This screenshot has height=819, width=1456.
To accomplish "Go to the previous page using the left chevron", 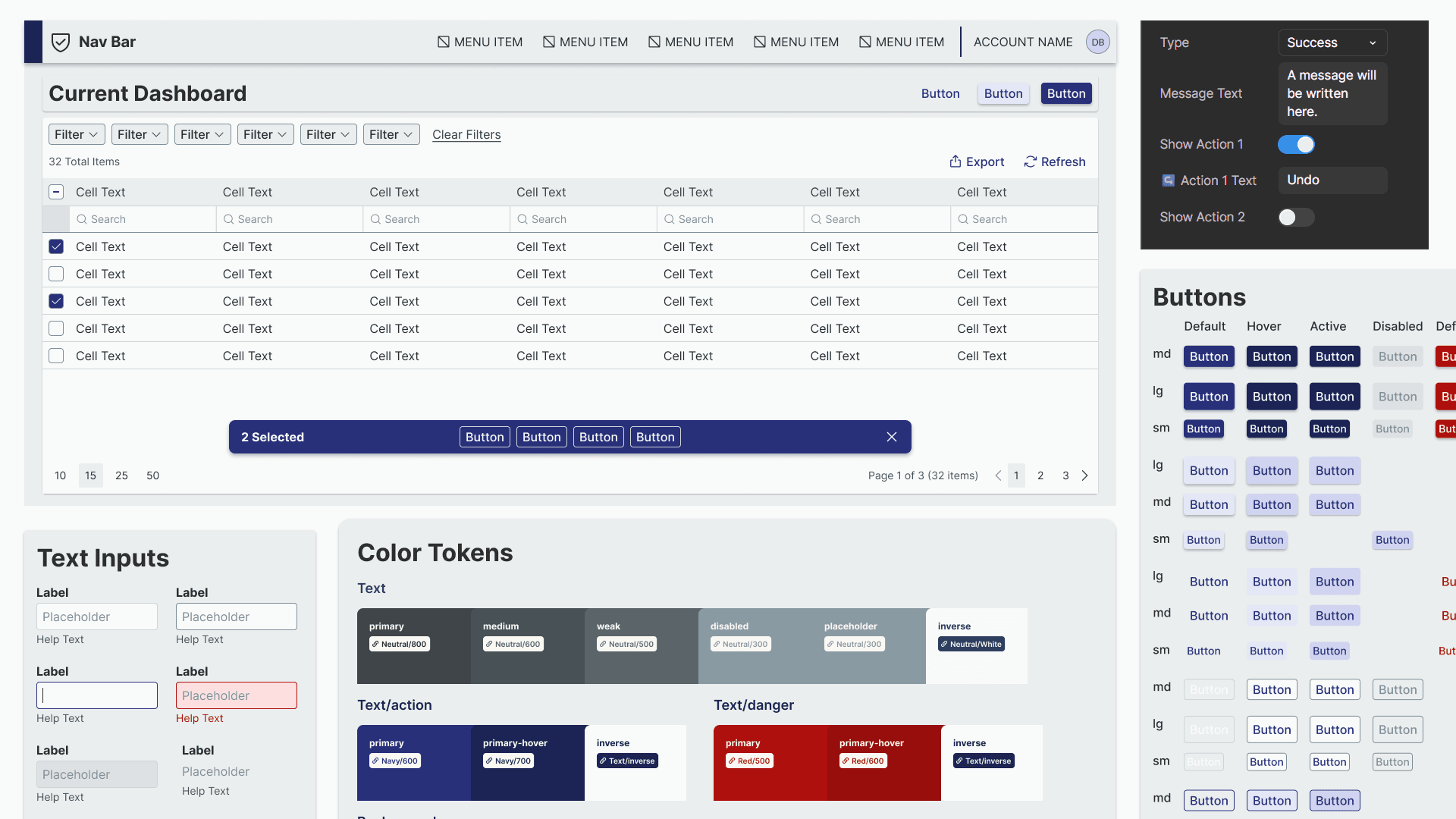I will (x=998, y=475).
